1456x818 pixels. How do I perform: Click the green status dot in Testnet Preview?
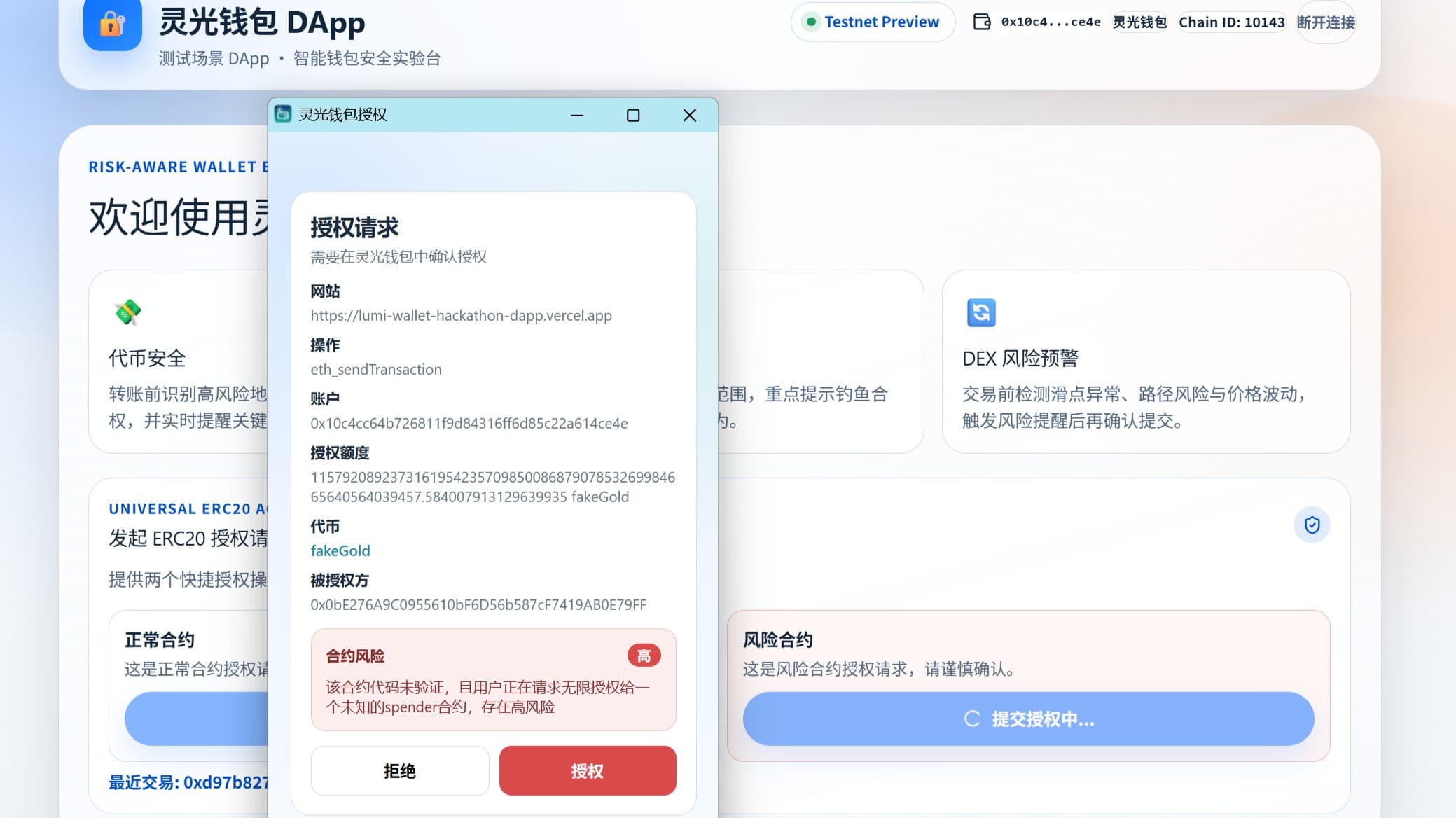coord(812,22)
